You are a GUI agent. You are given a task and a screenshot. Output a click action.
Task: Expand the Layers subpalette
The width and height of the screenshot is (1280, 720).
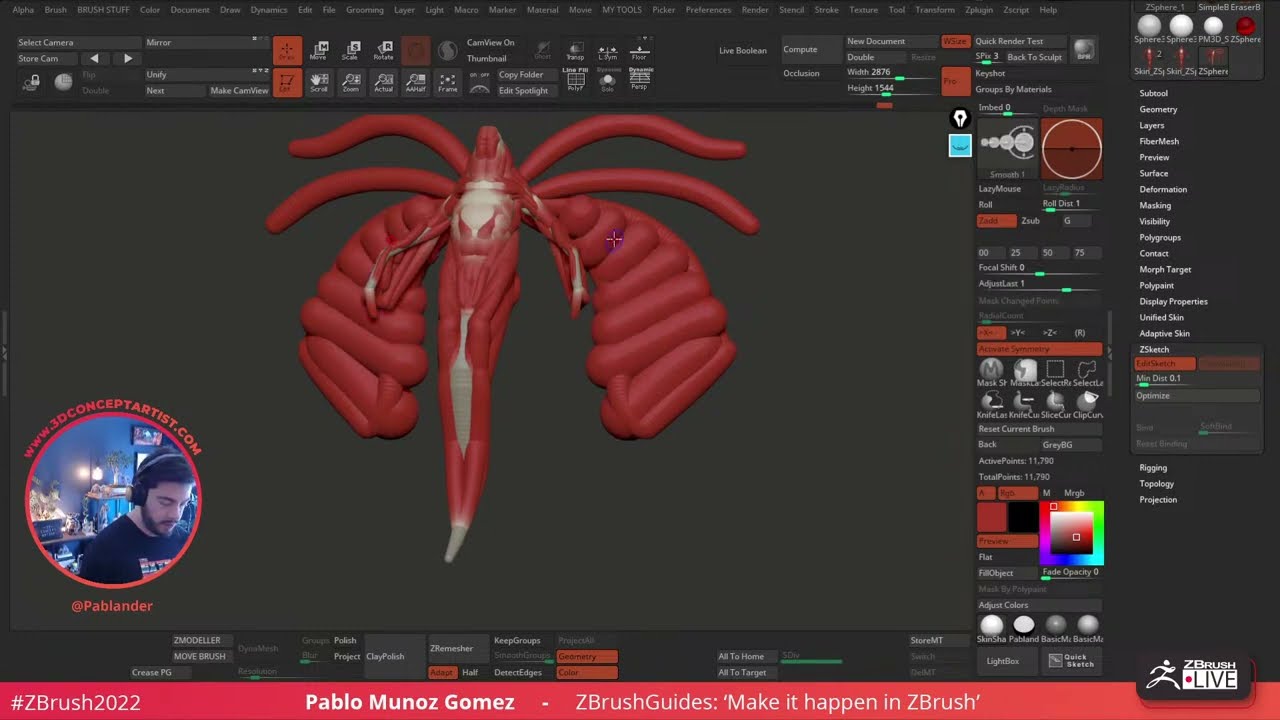pyautogui.click(x=1150, y=125)
